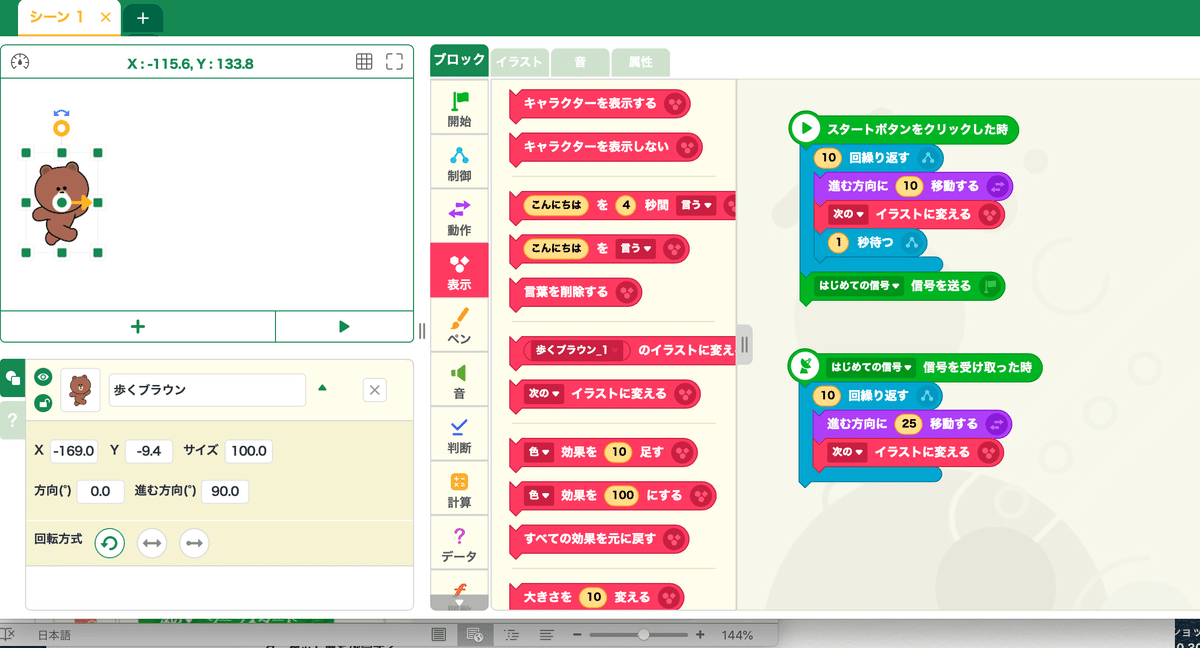Click the collapse handle right of block palette
1200x648 pixels.
click(x=744, y=345)
